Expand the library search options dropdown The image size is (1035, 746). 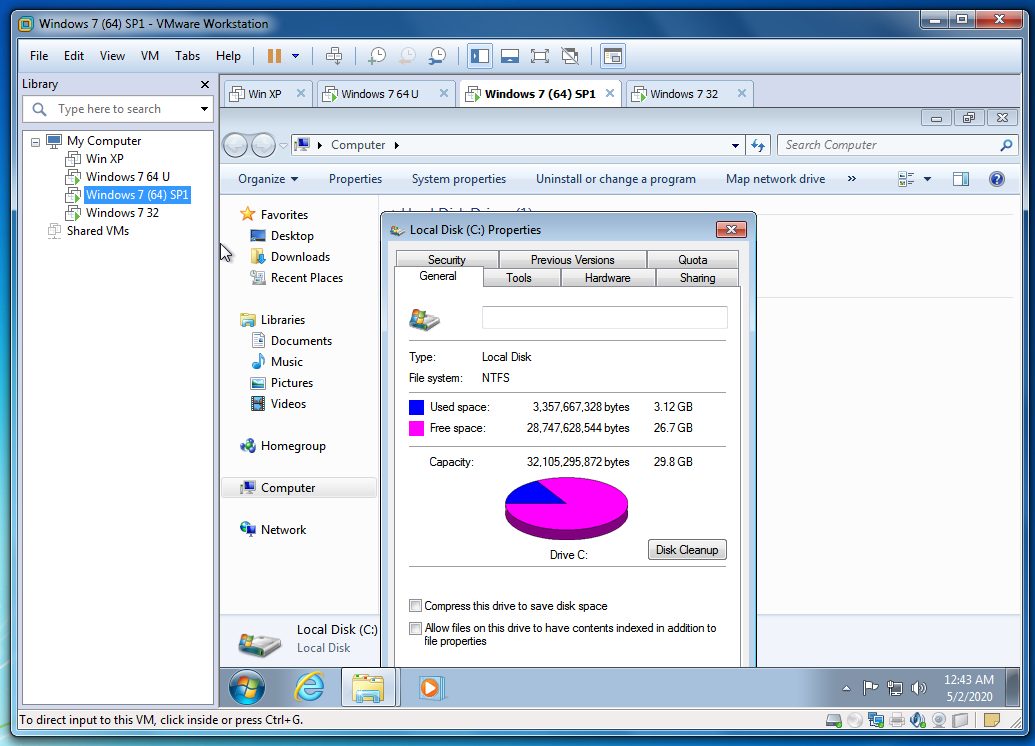204,109
